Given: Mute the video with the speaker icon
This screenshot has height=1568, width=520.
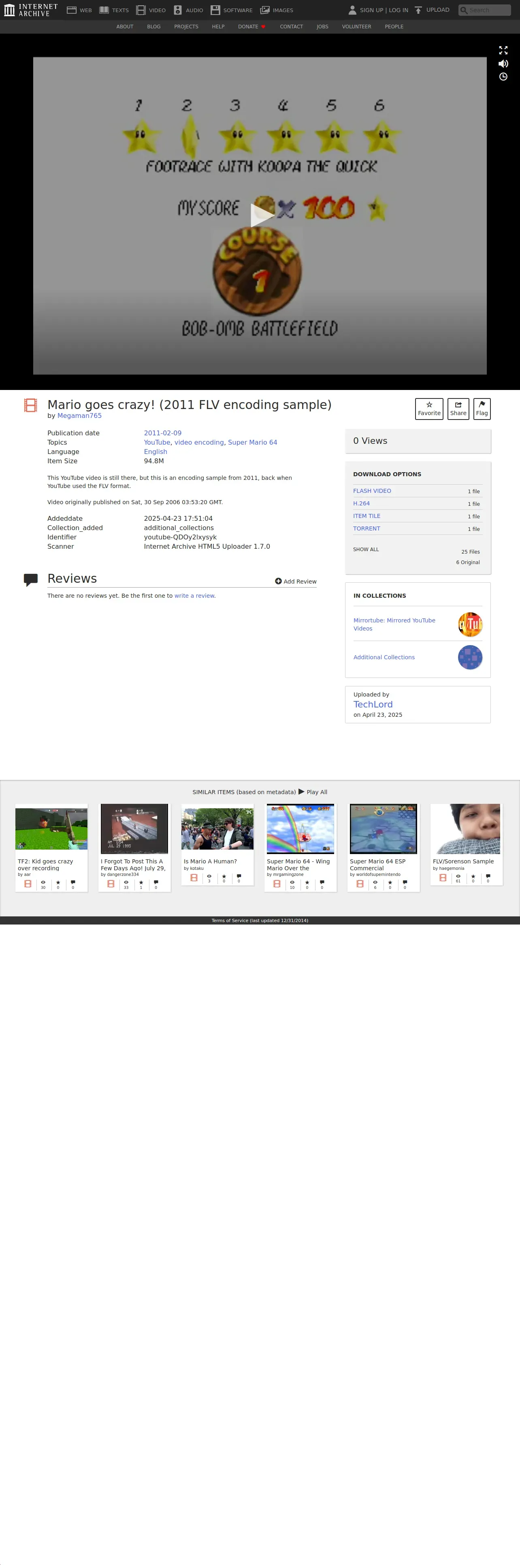Looking at the screenshot, I should (503, 64).
